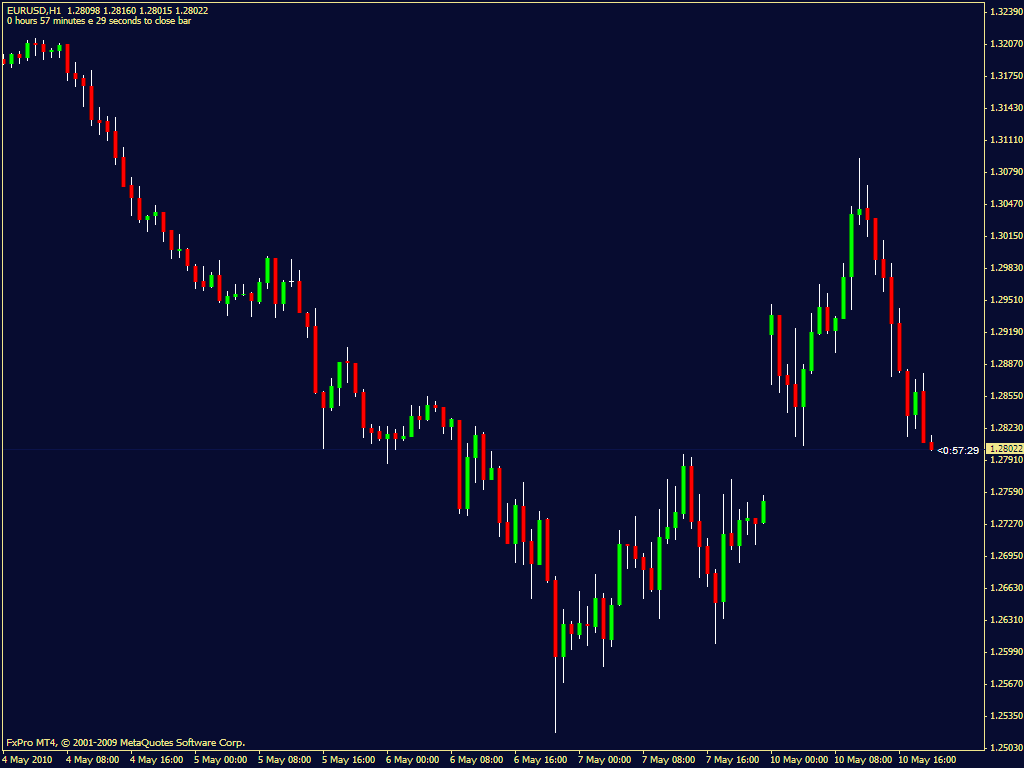Click the 1.30790 price scale label
Viewport: 1024px width, 768px height.
coord(1003,172)
